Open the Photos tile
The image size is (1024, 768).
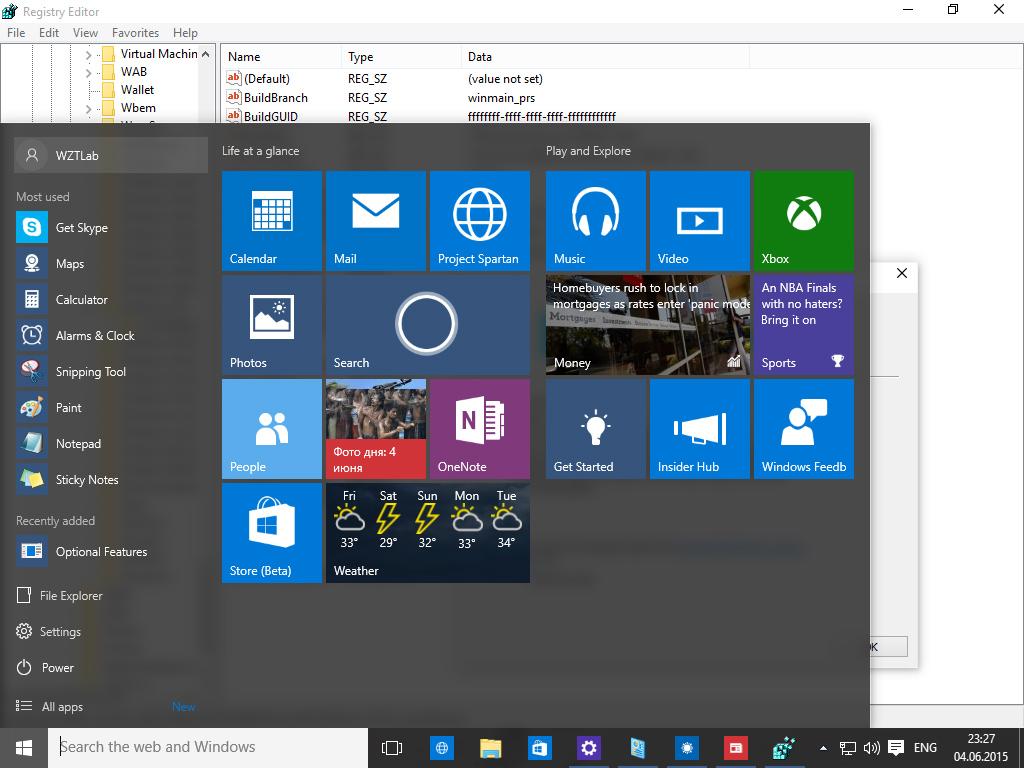(272, 325)
